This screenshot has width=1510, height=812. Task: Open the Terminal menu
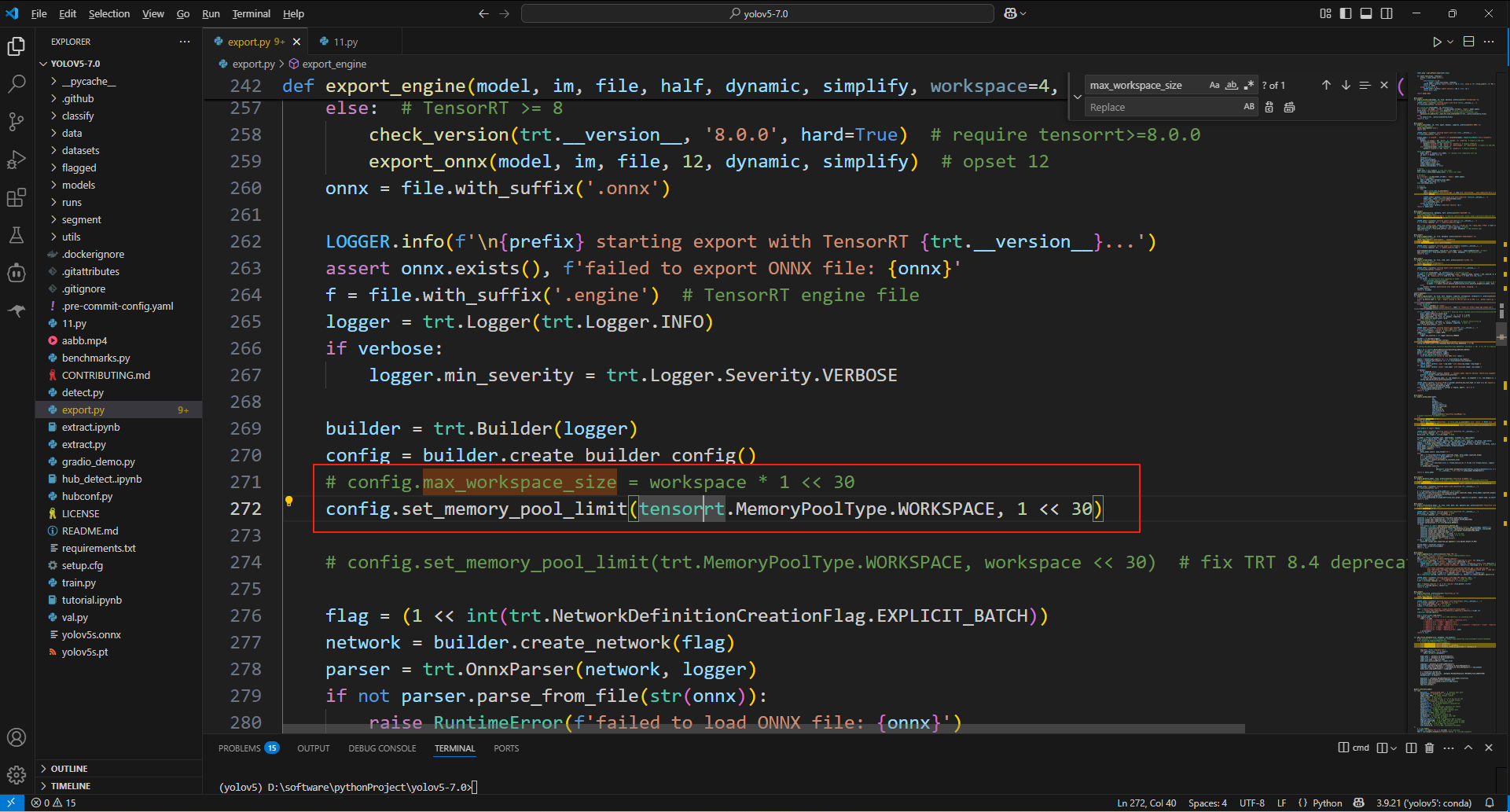(251, 13)
